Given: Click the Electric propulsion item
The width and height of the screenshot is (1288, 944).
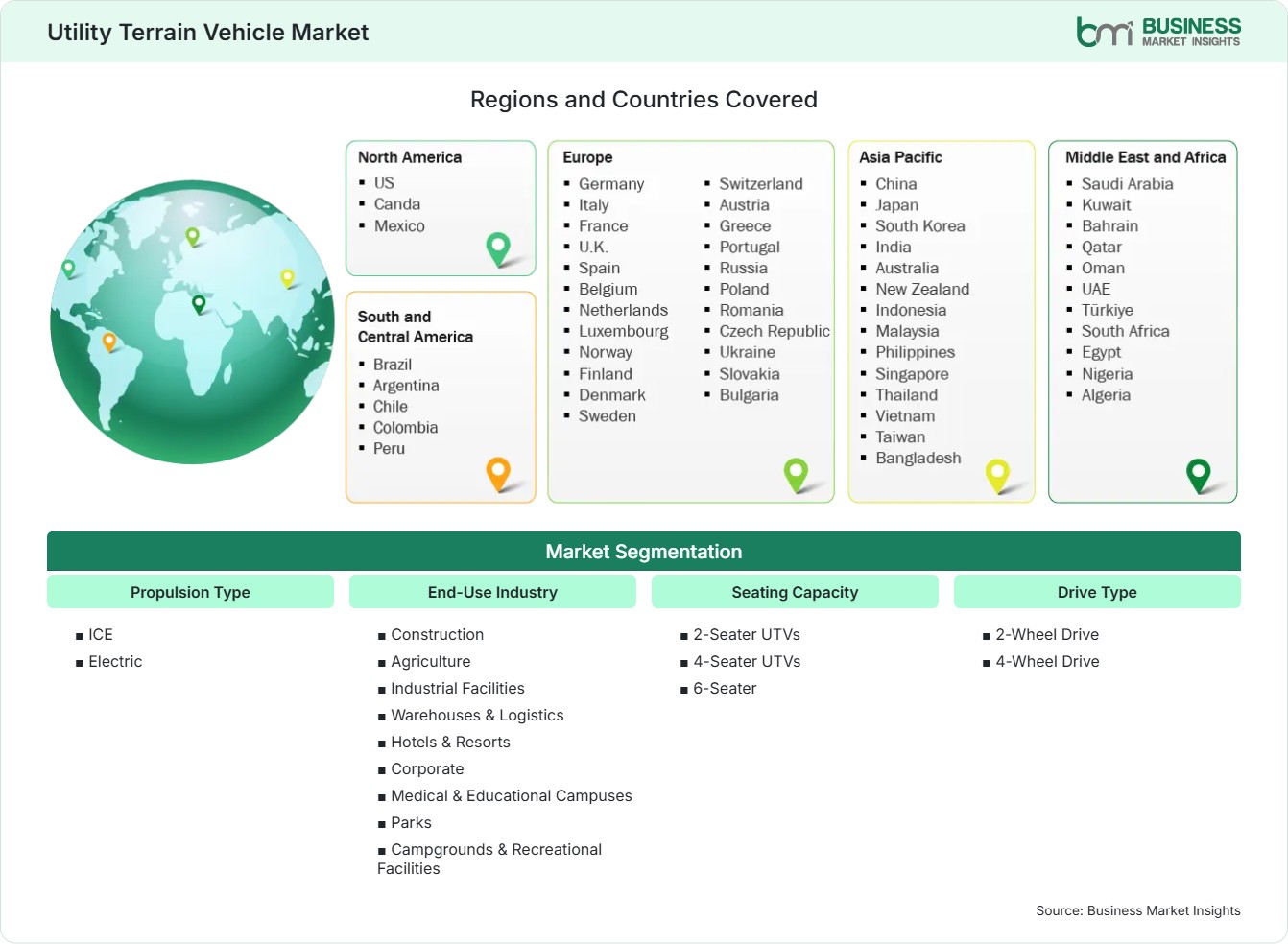Looking at the screenshot, I should click(115, 662).
